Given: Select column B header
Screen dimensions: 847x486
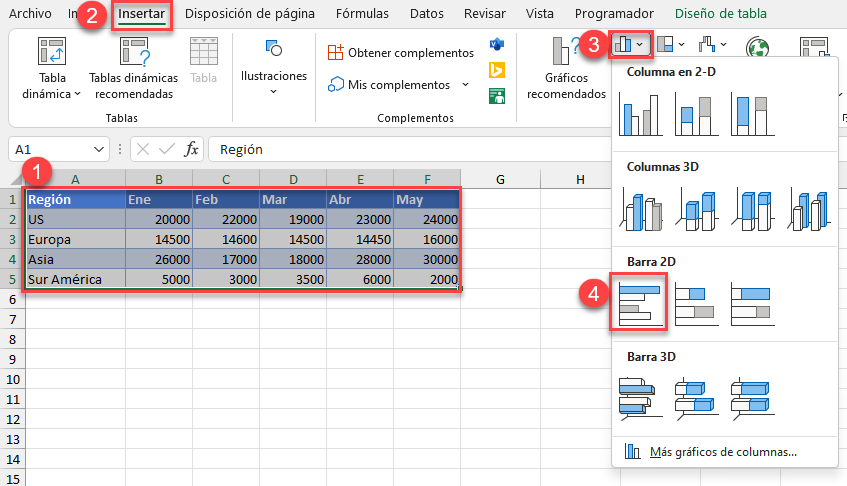Looking at the screenshot, I should point(159,179).
